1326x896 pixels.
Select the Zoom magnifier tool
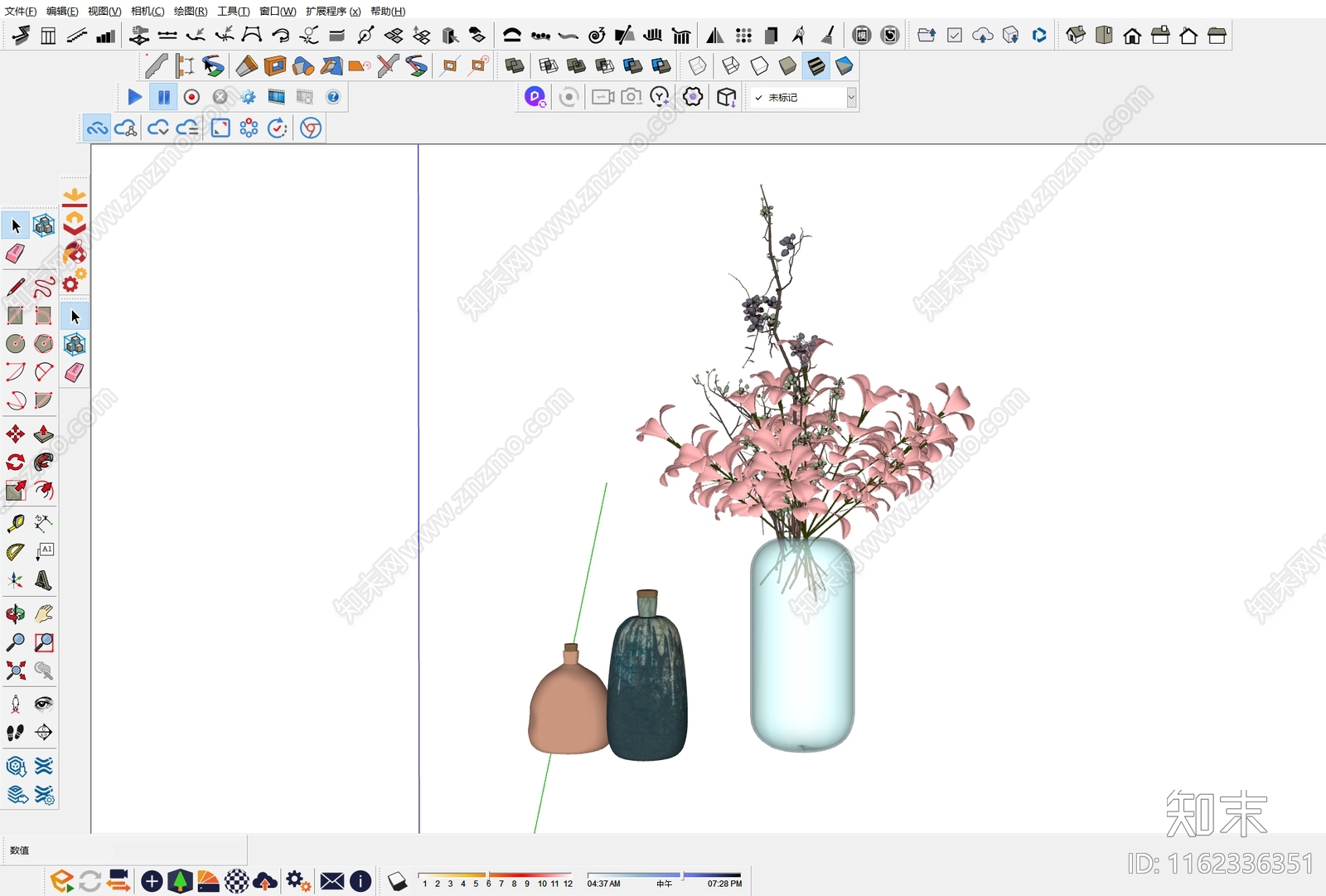point(16,642)
